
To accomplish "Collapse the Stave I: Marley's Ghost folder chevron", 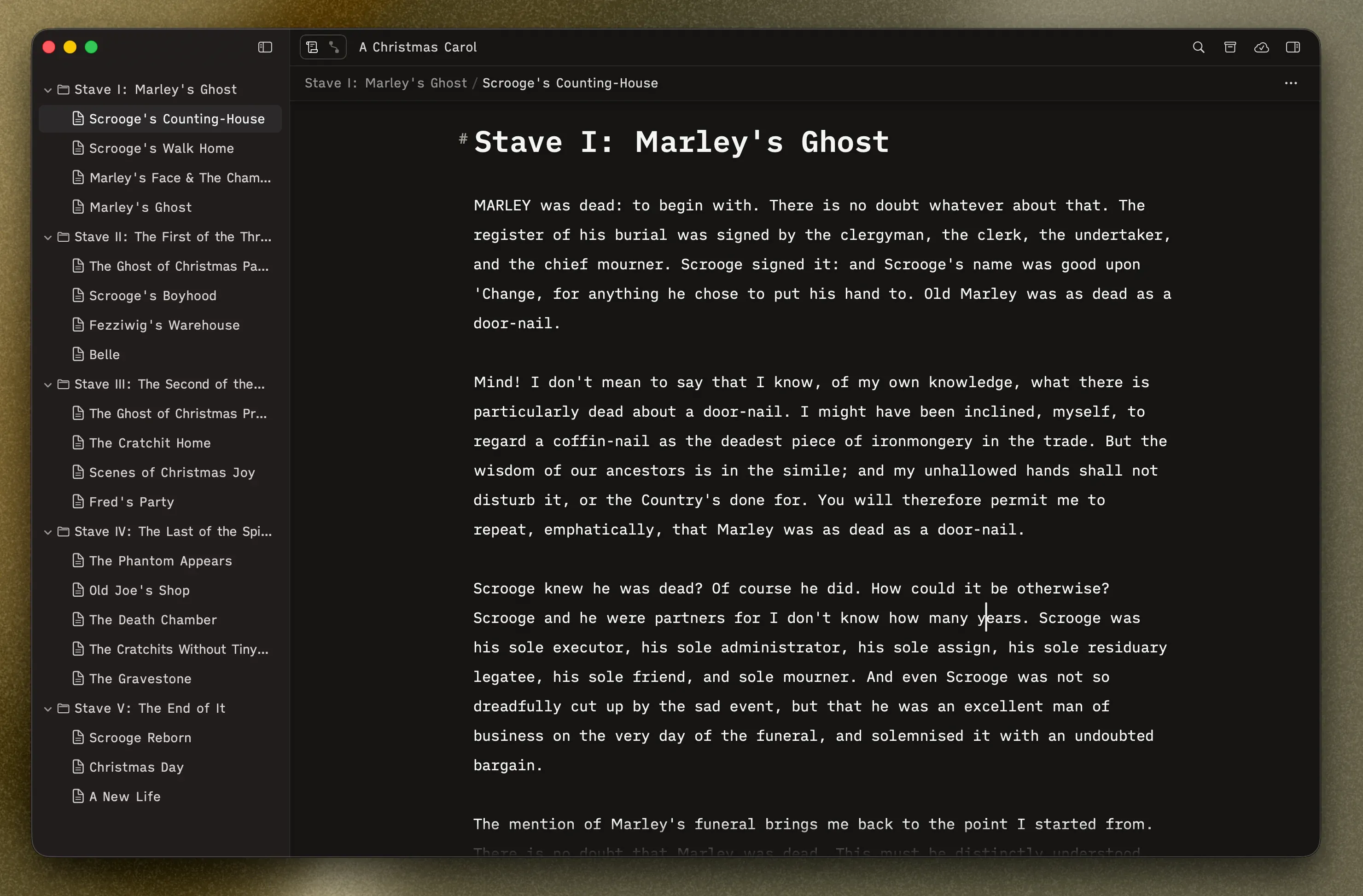I will [48, 90].
